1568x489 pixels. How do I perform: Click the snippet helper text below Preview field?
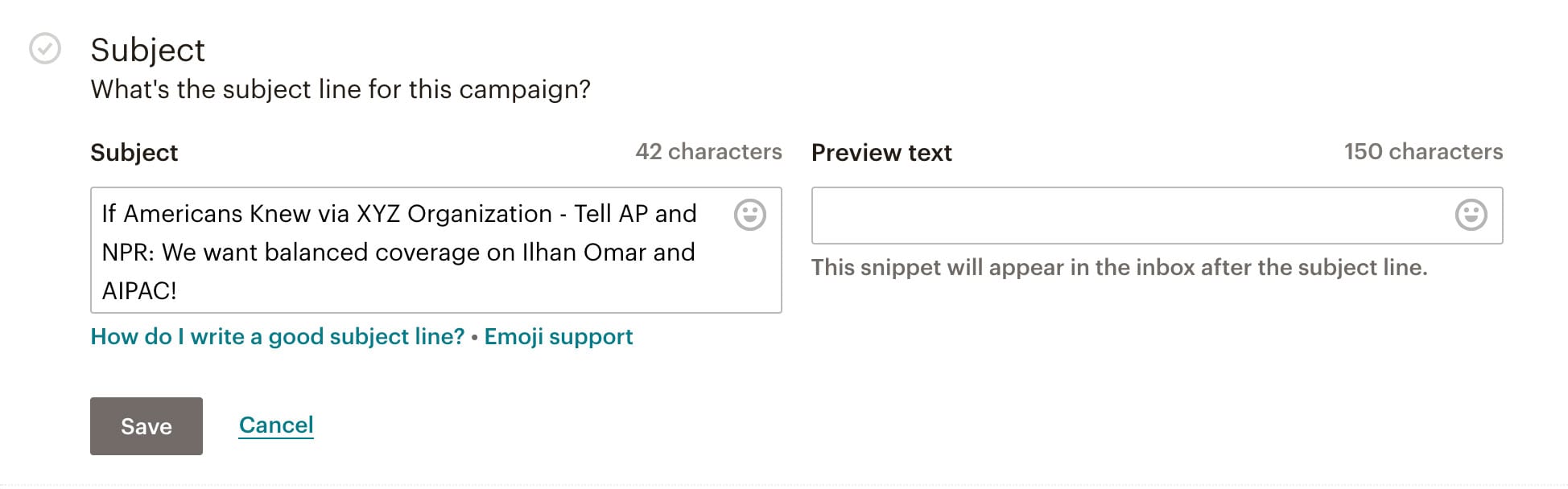pyautogui.click(x=1119, y=267)
